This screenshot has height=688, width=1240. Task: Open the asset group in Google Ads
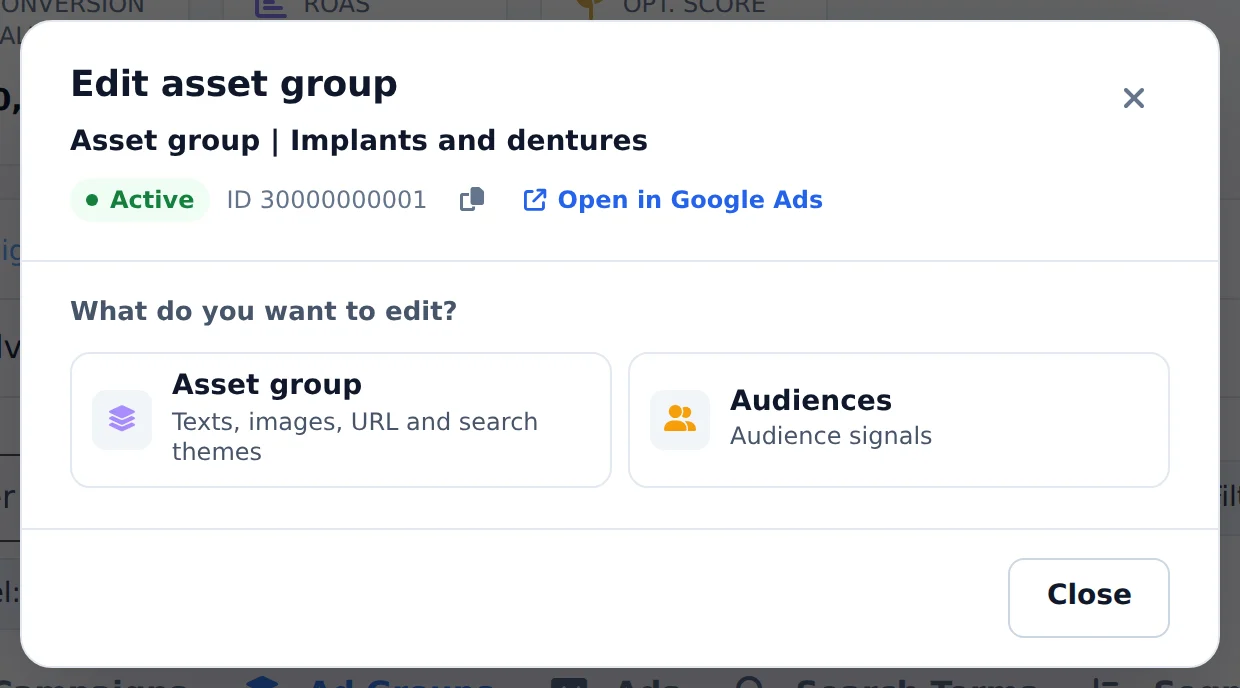tap(672, 200)
